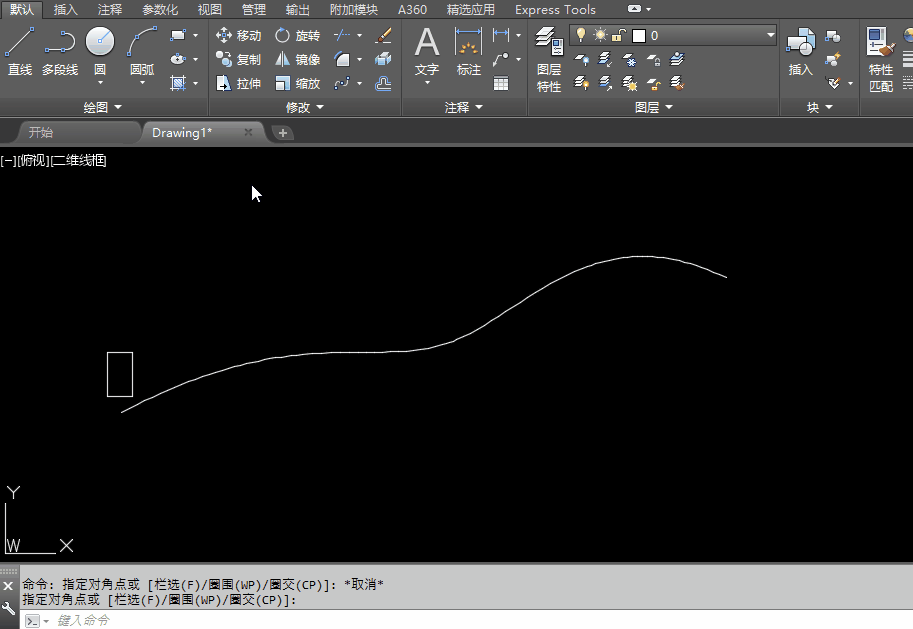Viewport: 913px width, 629px height.
Task: Switch to the 插入 (Insert) ribbon tab
Action: click(66, 9)
